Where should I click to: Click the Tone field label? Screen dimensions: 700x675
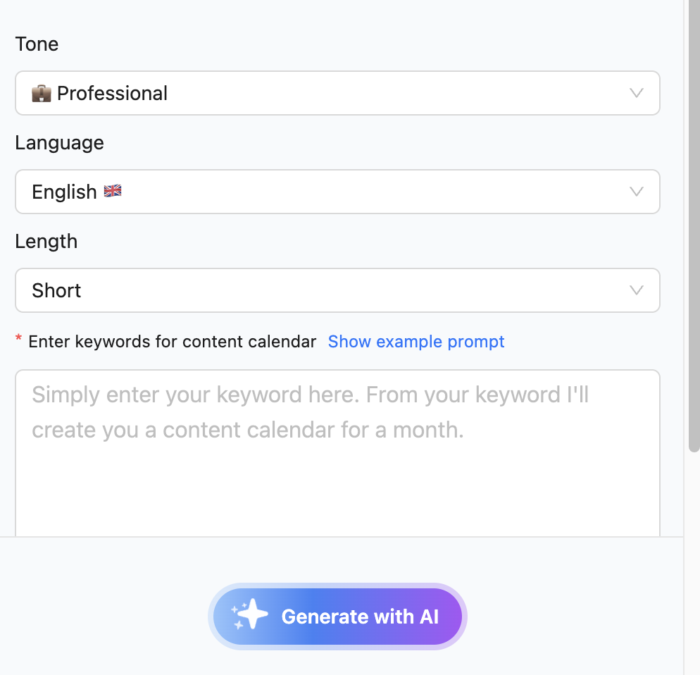(x=37, y=44)
